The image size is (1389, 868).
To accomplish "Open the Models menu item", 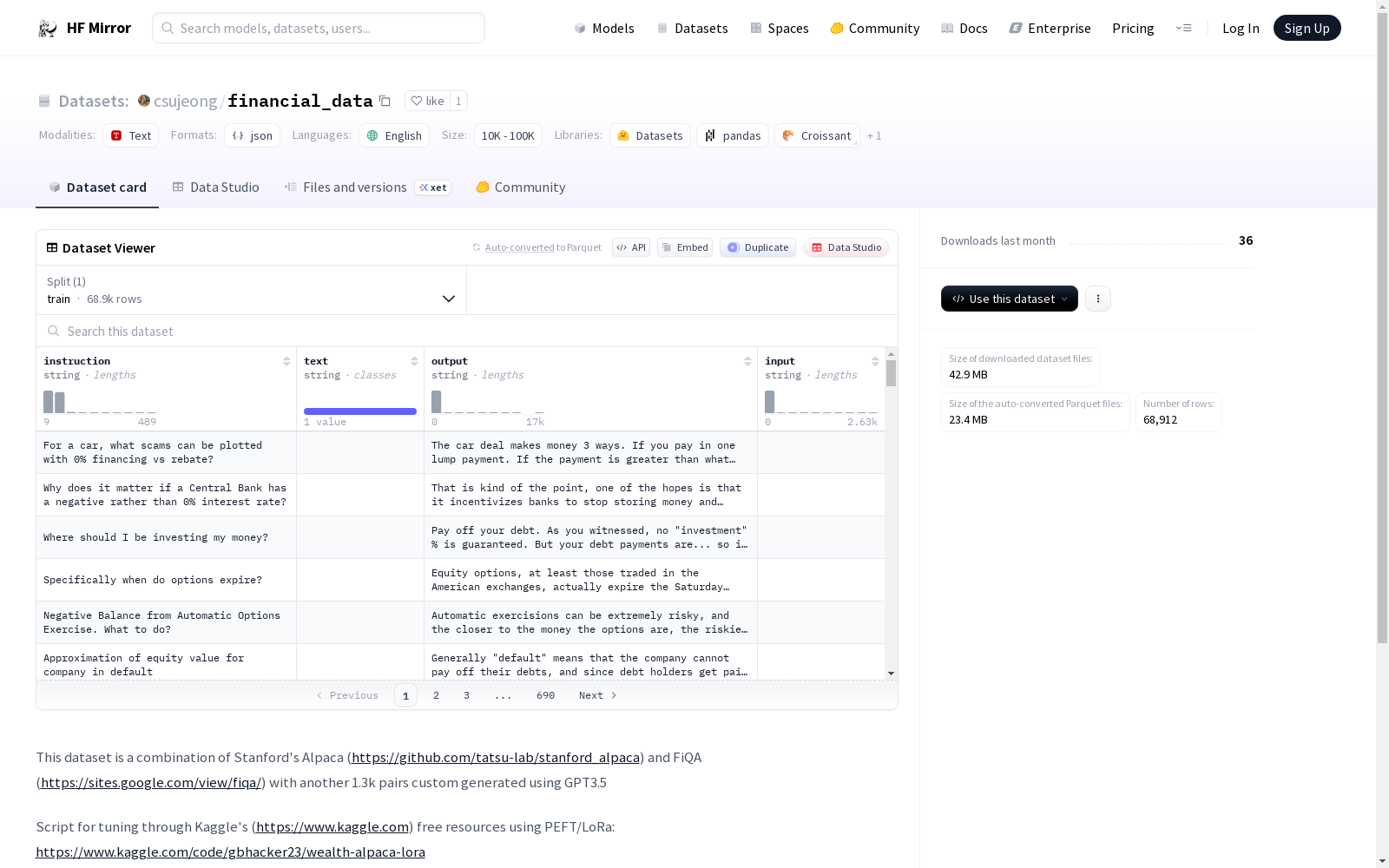I will [604, 28].
